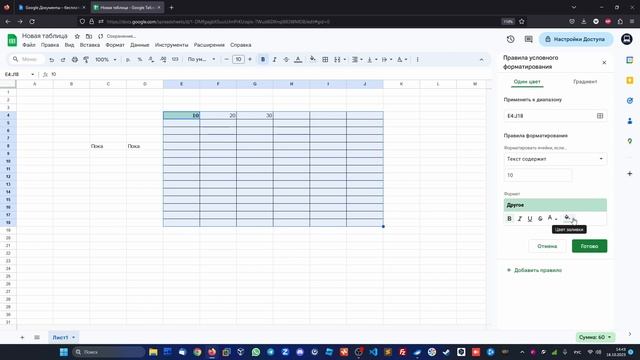Viewport: 640px width, 360px height.
Task: Open the Лист1 sheet tab
Action: [63, 338]
